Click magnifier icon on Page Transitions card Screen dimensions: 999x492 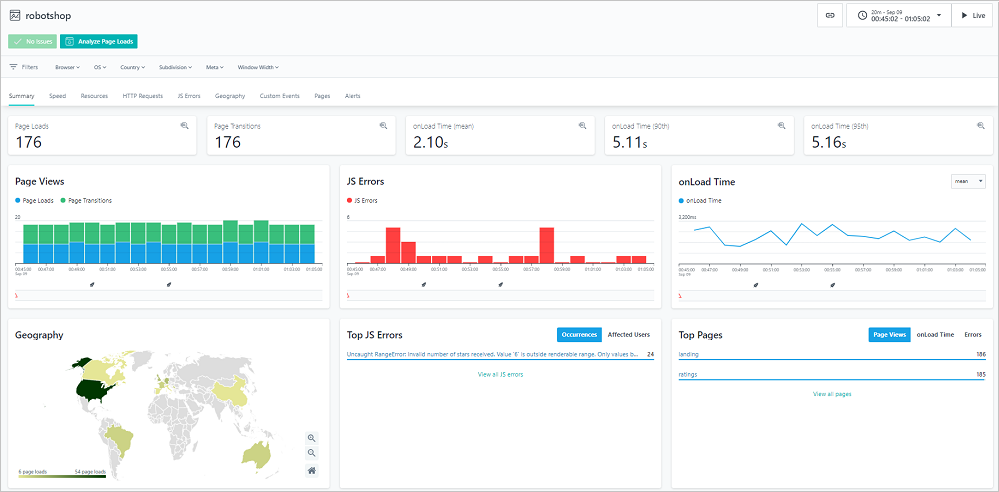[x=383, y=126]
